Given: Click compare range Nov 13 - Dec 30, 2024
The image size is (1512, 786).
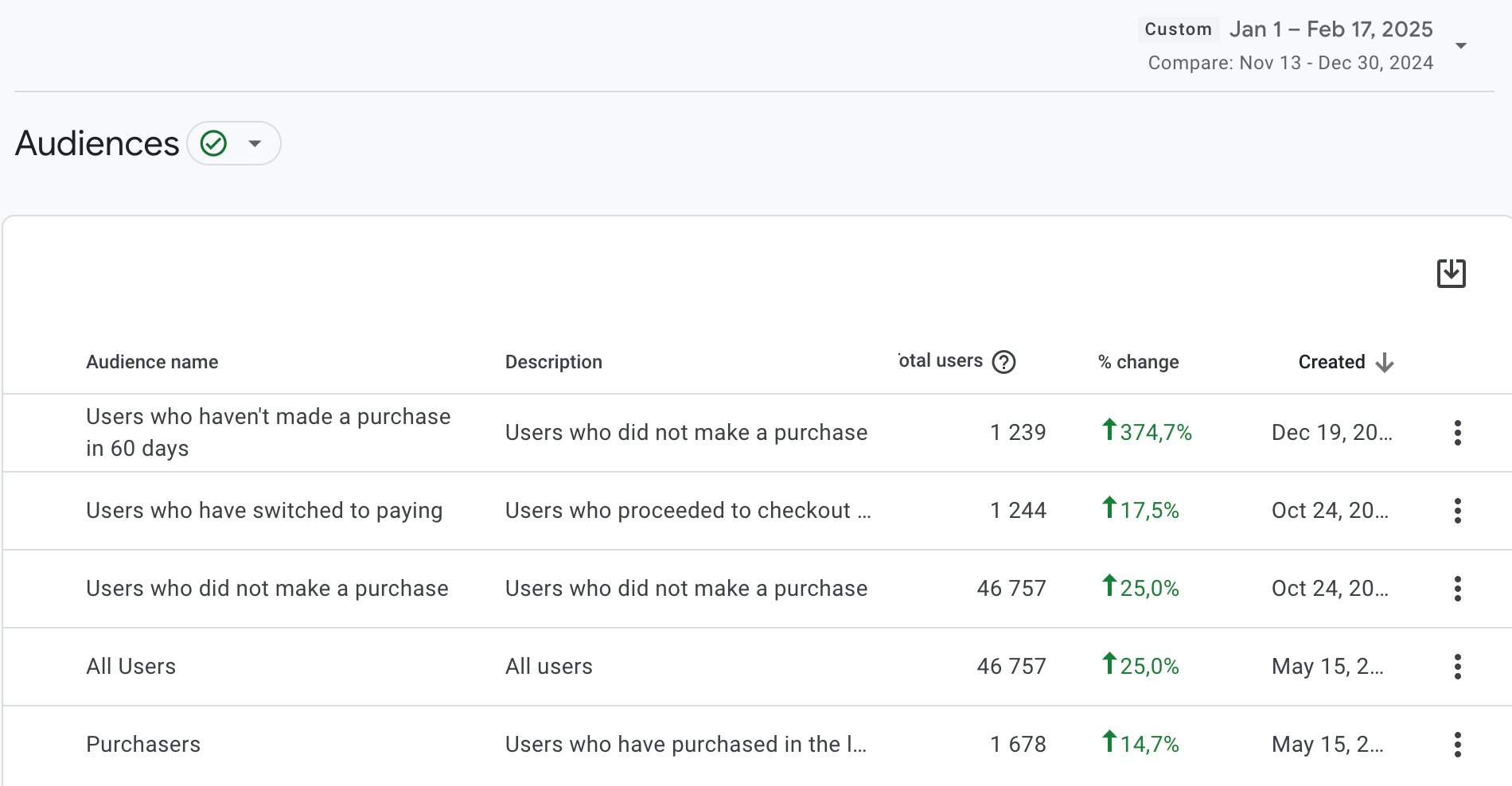Looking at the screenshot, I should tap(1291, 63).
